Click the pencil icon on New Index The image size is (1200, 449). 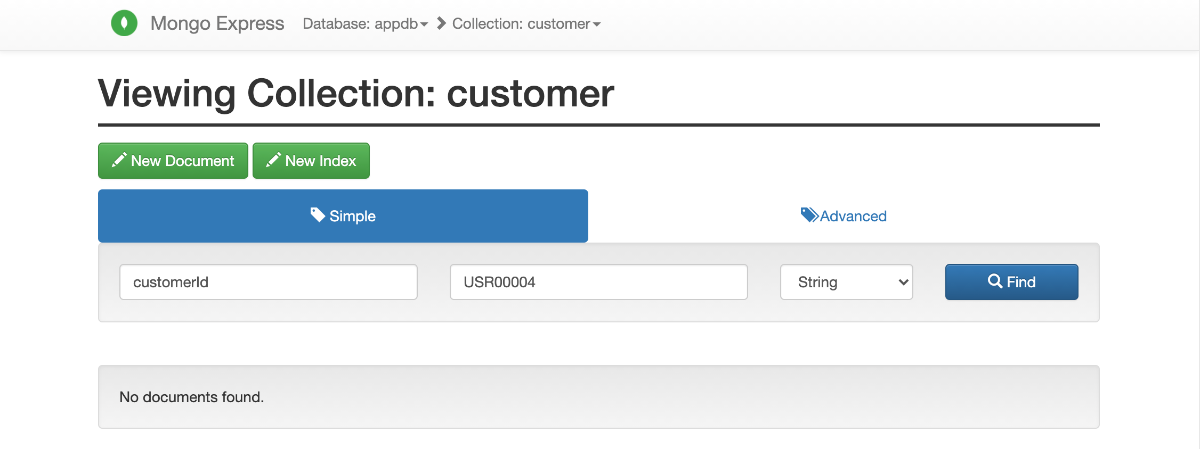pos(273,160)
